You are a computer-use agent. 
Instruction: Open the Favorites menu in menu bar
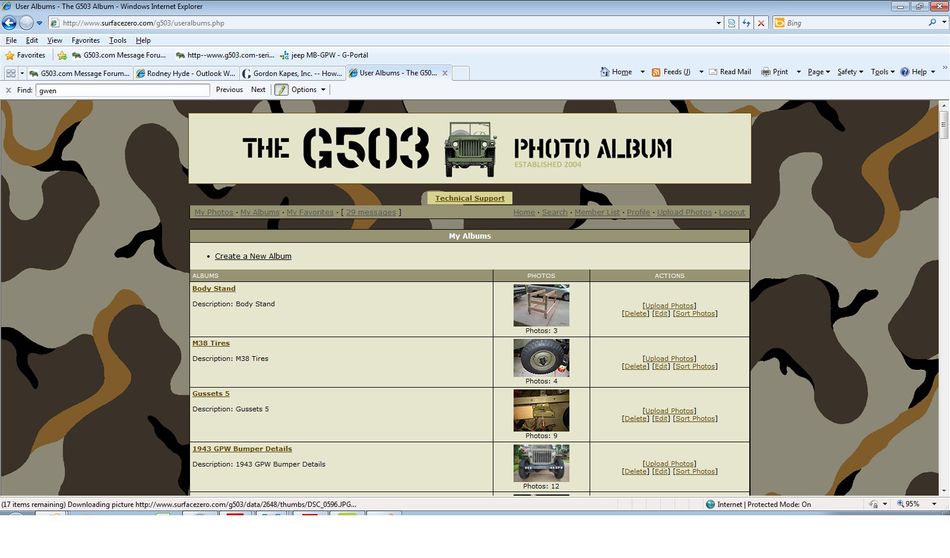tap(85, 40)
